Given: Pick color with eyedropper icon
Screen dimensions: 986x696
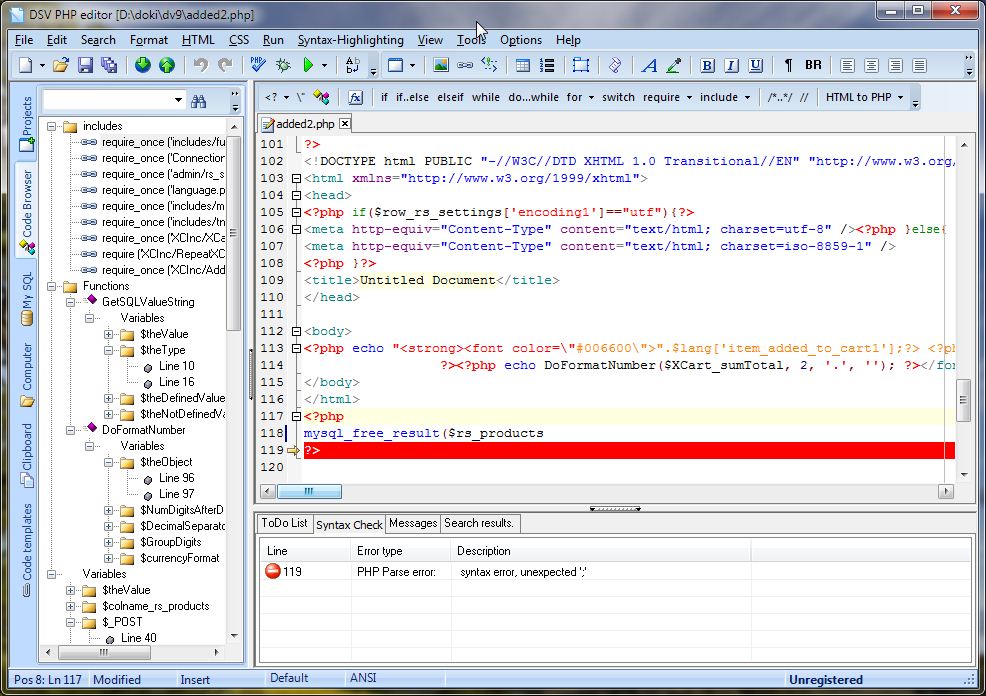Looking at the screenshot, I should tap(673, 65).
